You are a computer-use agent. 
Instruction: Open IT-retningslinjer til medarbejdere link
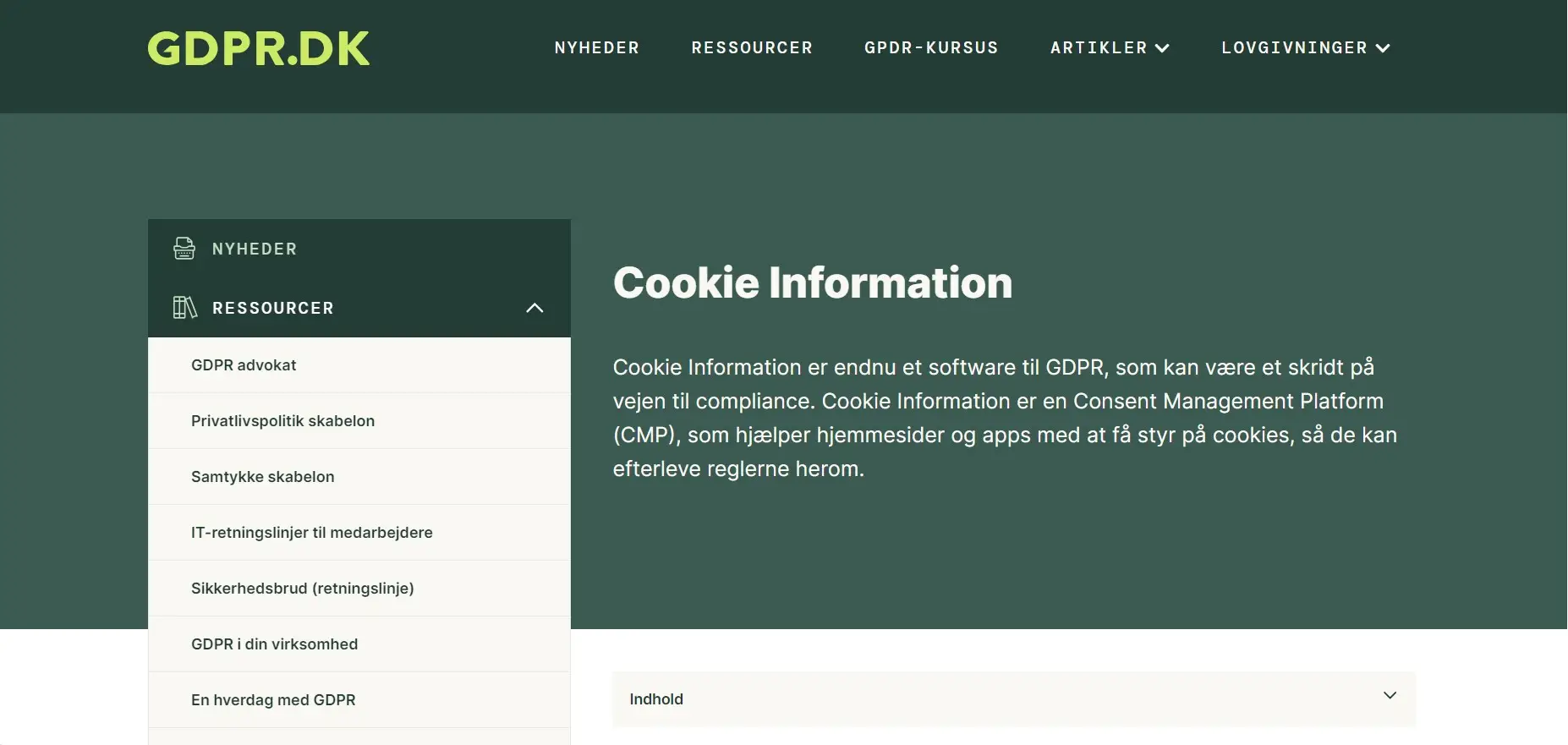[311, 533]
